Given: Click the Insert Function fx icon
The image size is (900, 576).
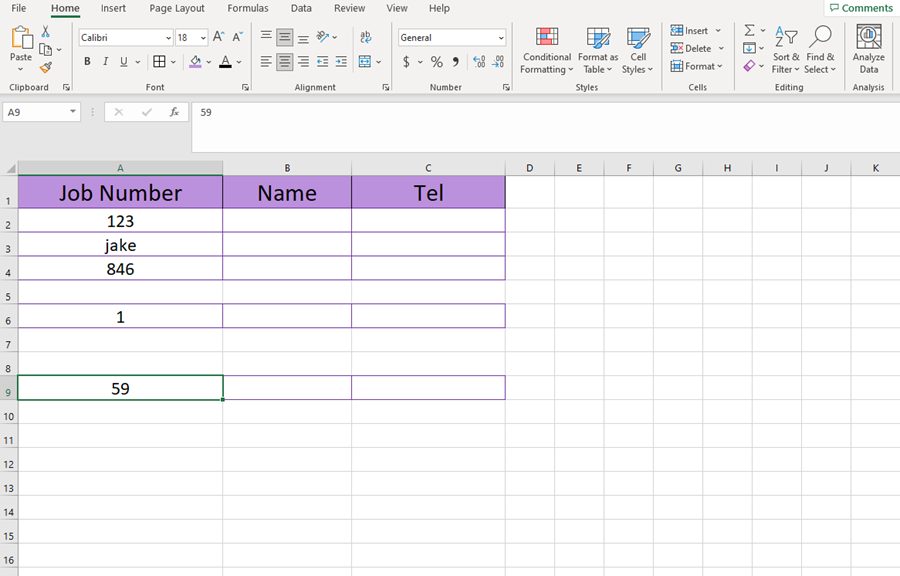Looking at the screenshot, I should point(174,112).
